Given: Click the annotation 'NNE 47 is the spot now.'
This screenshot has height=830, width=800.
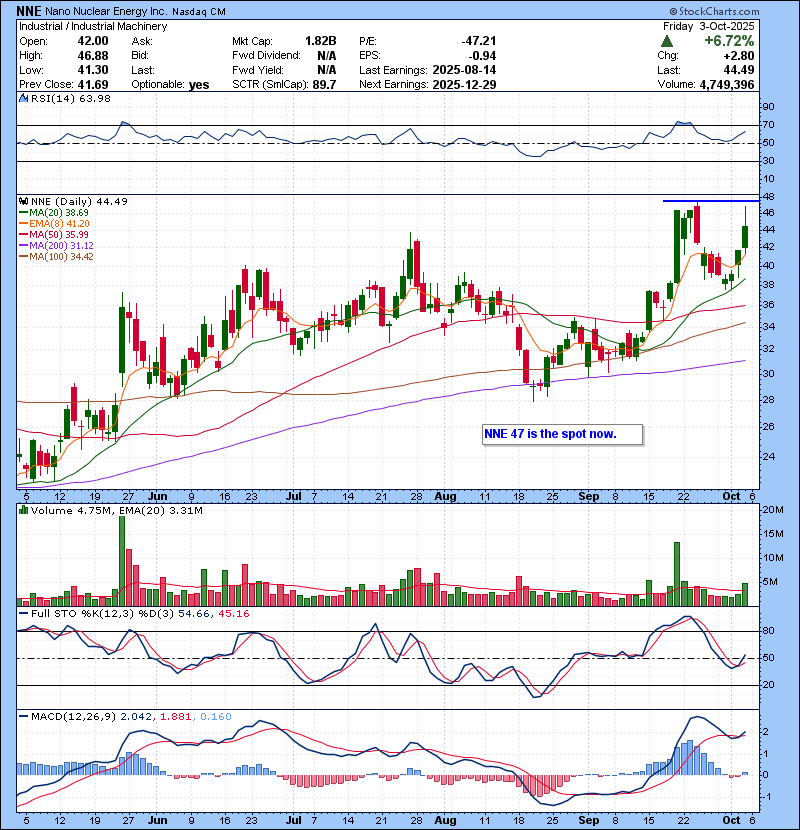Looking at the screenshot, I should (x=562, y=434).
